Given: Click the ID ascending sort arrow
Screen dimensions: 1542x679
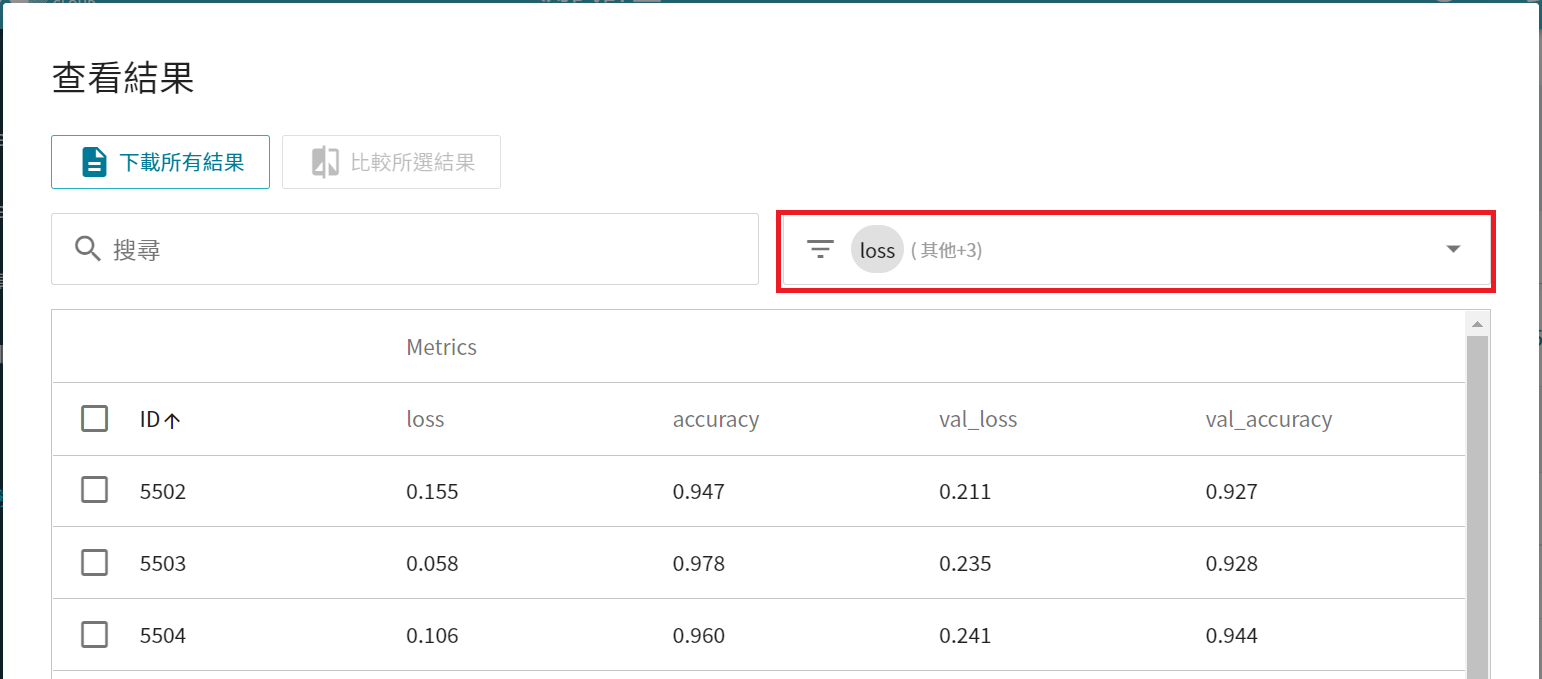Looking at the screenshot, I should tap(172, 421).
